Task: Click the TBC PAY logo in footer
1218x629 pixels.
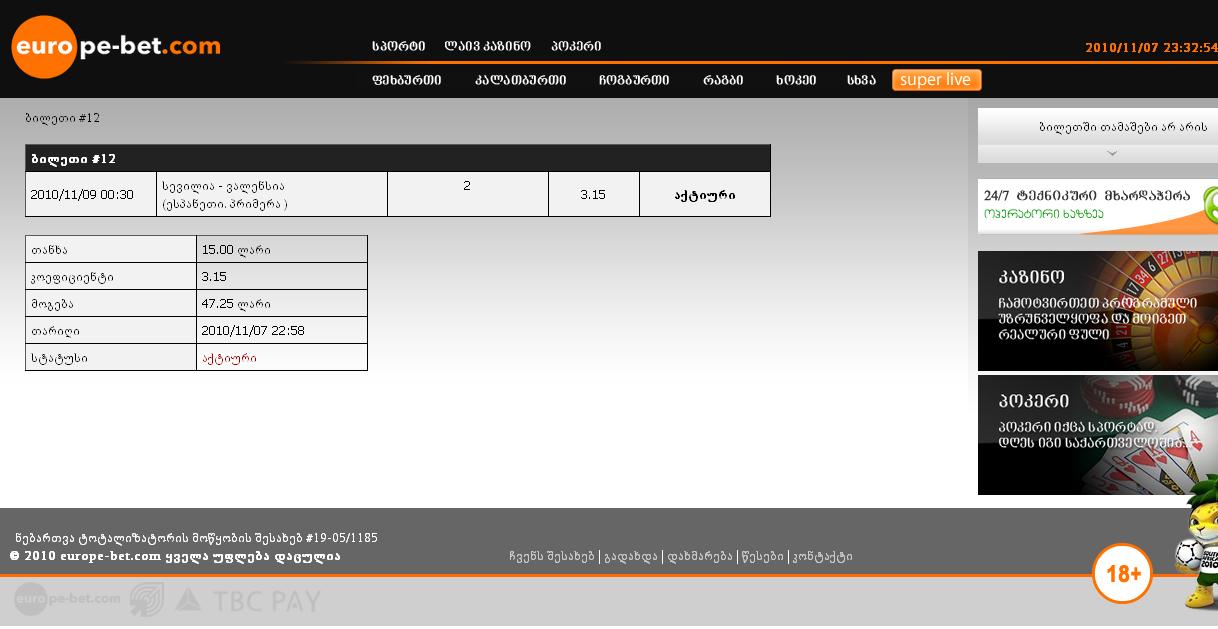Action: click(248, 600)
